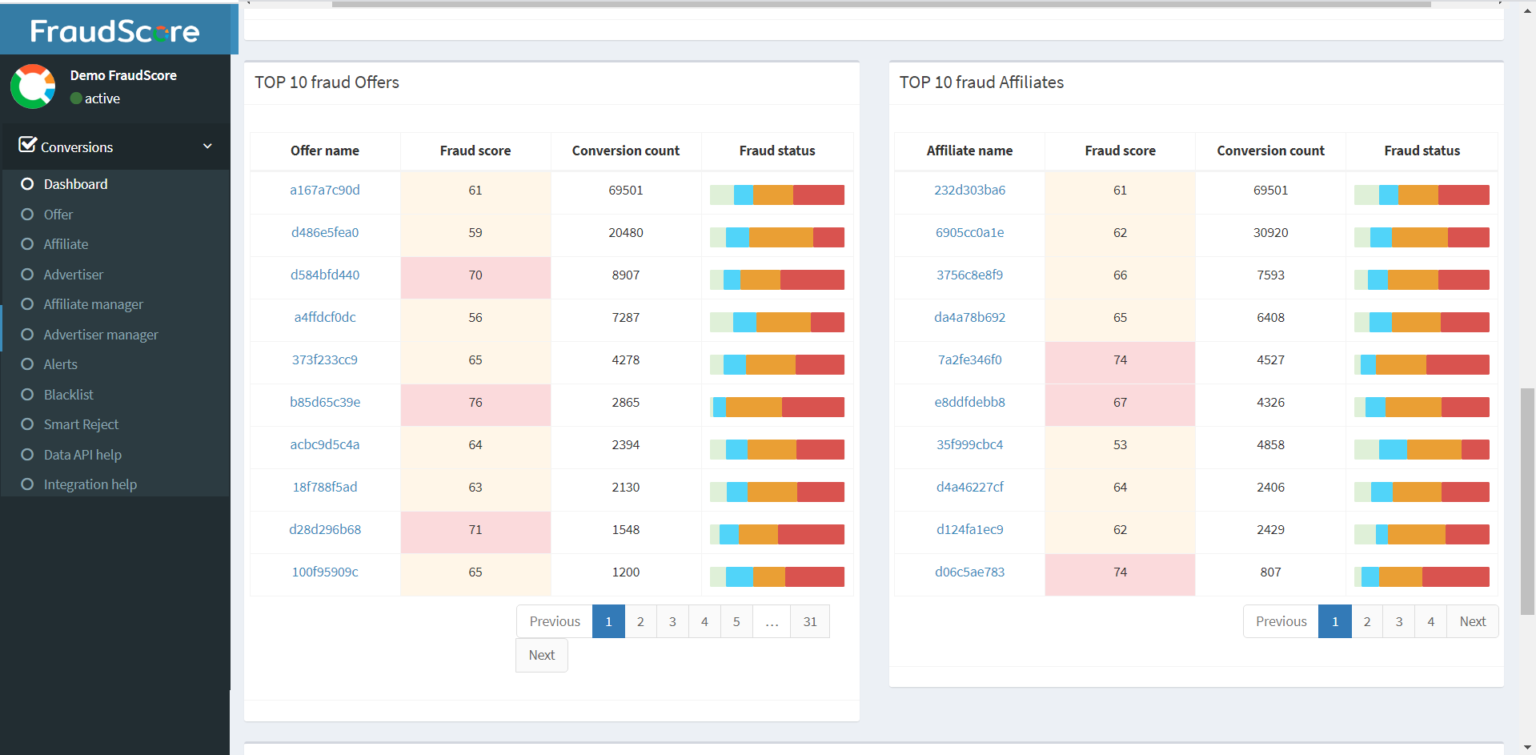Screen dimensions: 1536x755
Task: Click Next on the Affiliates pagination
Action: [1472, 621]
